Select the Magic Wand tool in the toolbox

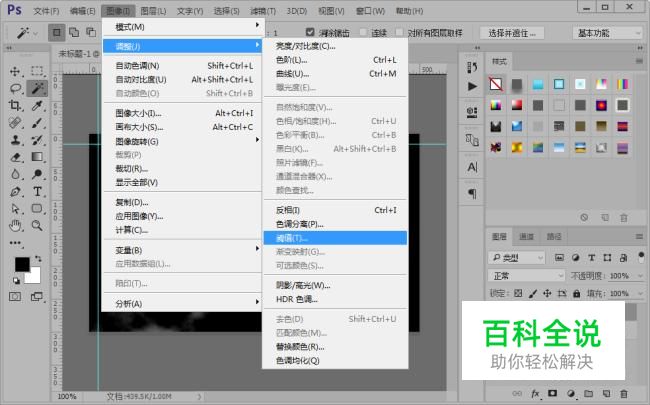click(37, 88)
